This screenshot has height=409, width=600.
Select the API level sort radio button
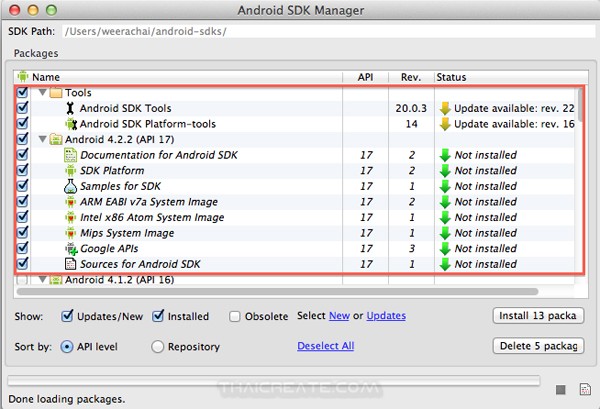[67, 347]
